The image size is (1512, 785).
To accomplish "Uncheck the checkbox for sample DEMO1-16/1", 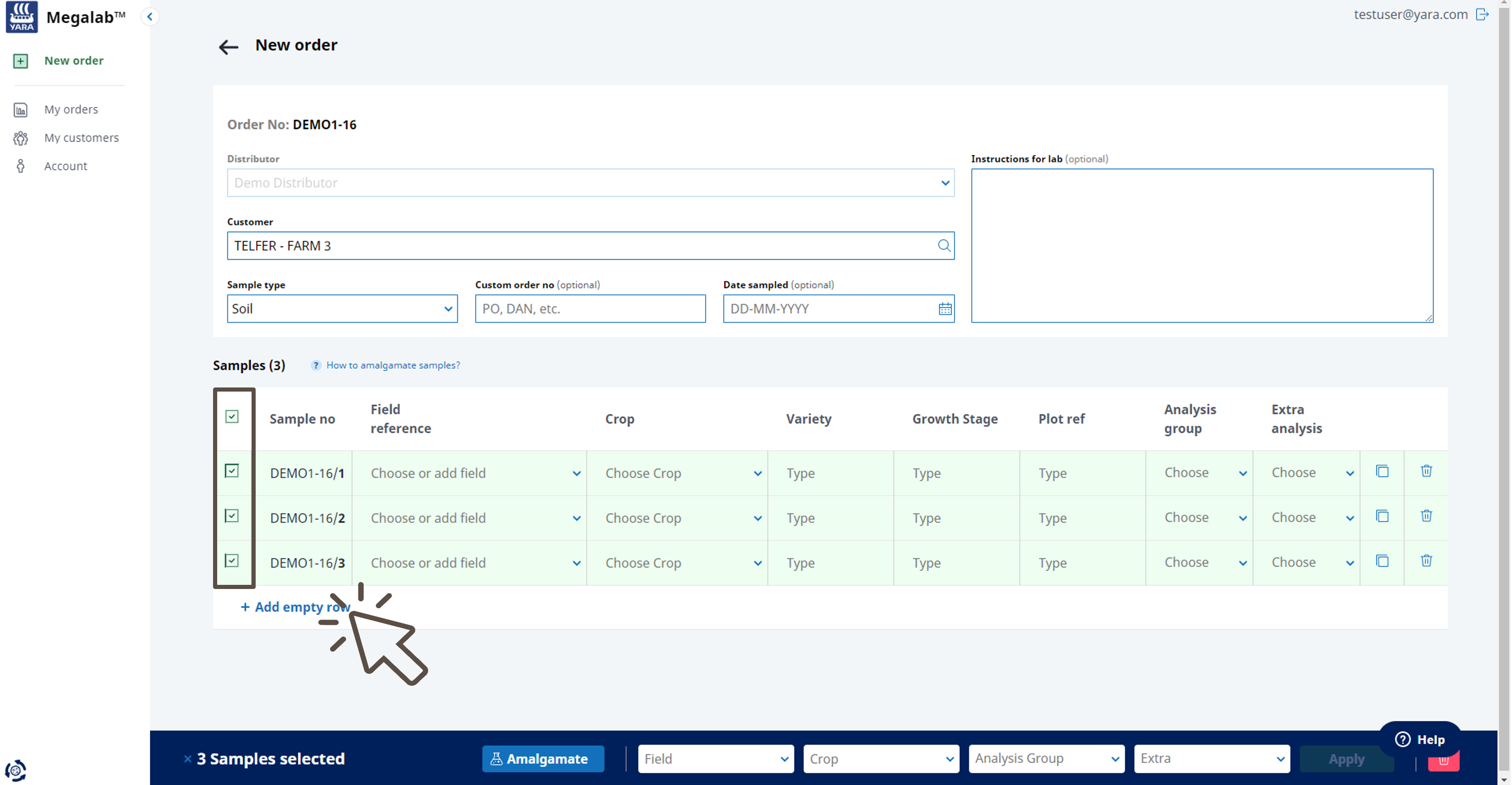I will 232,471.
